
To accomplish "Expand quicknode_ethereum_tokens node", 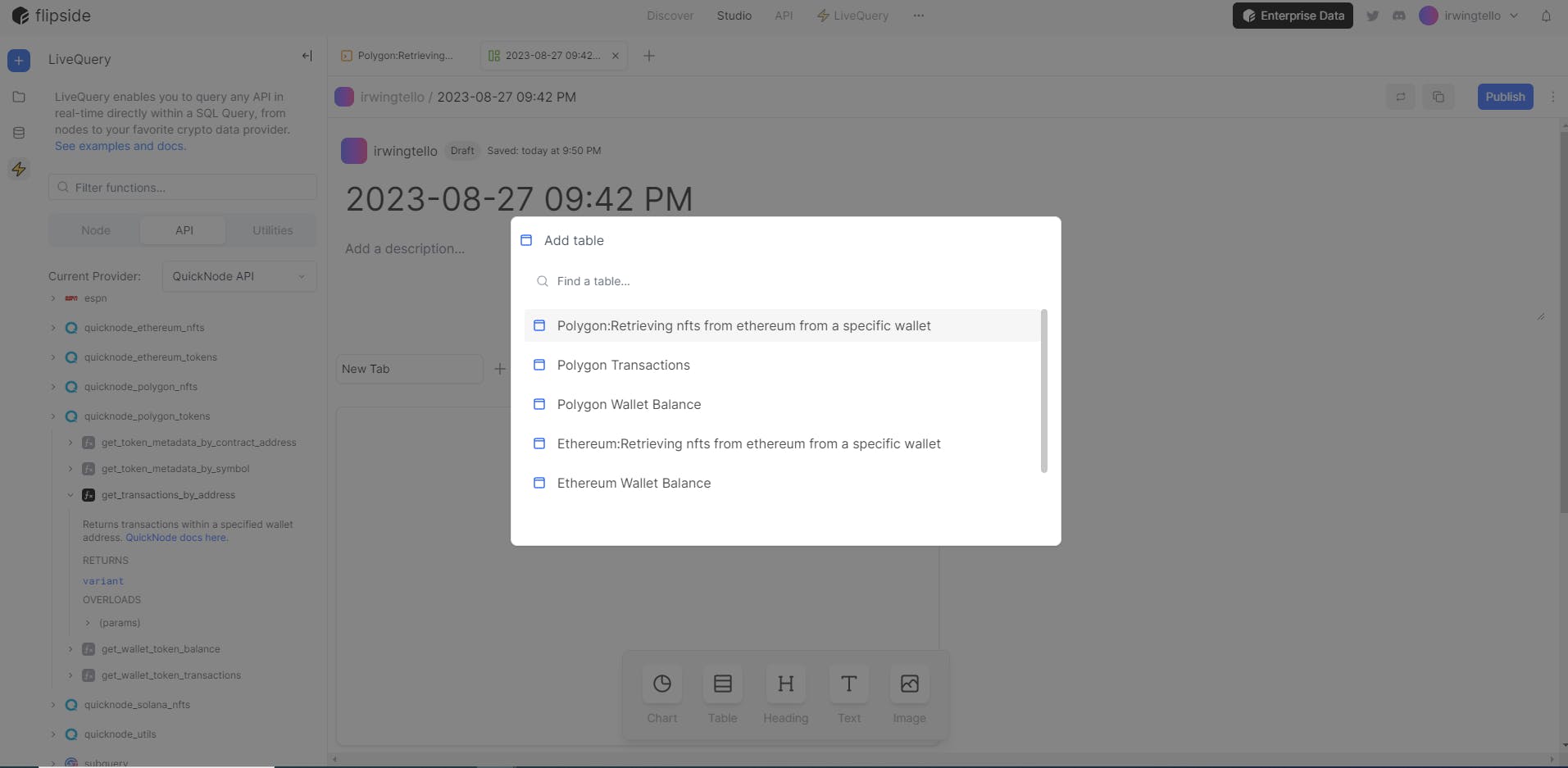I will pos(53,357).
